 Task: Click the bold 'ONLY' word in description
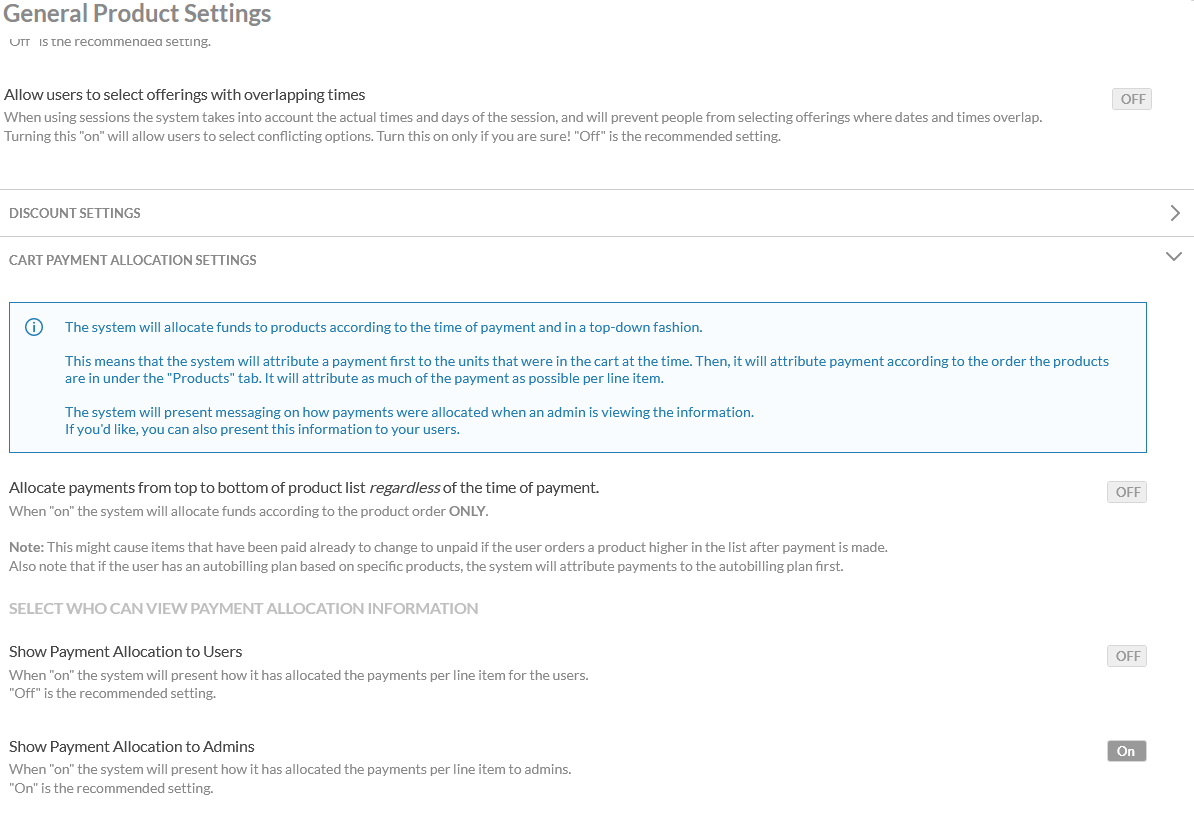468,511
